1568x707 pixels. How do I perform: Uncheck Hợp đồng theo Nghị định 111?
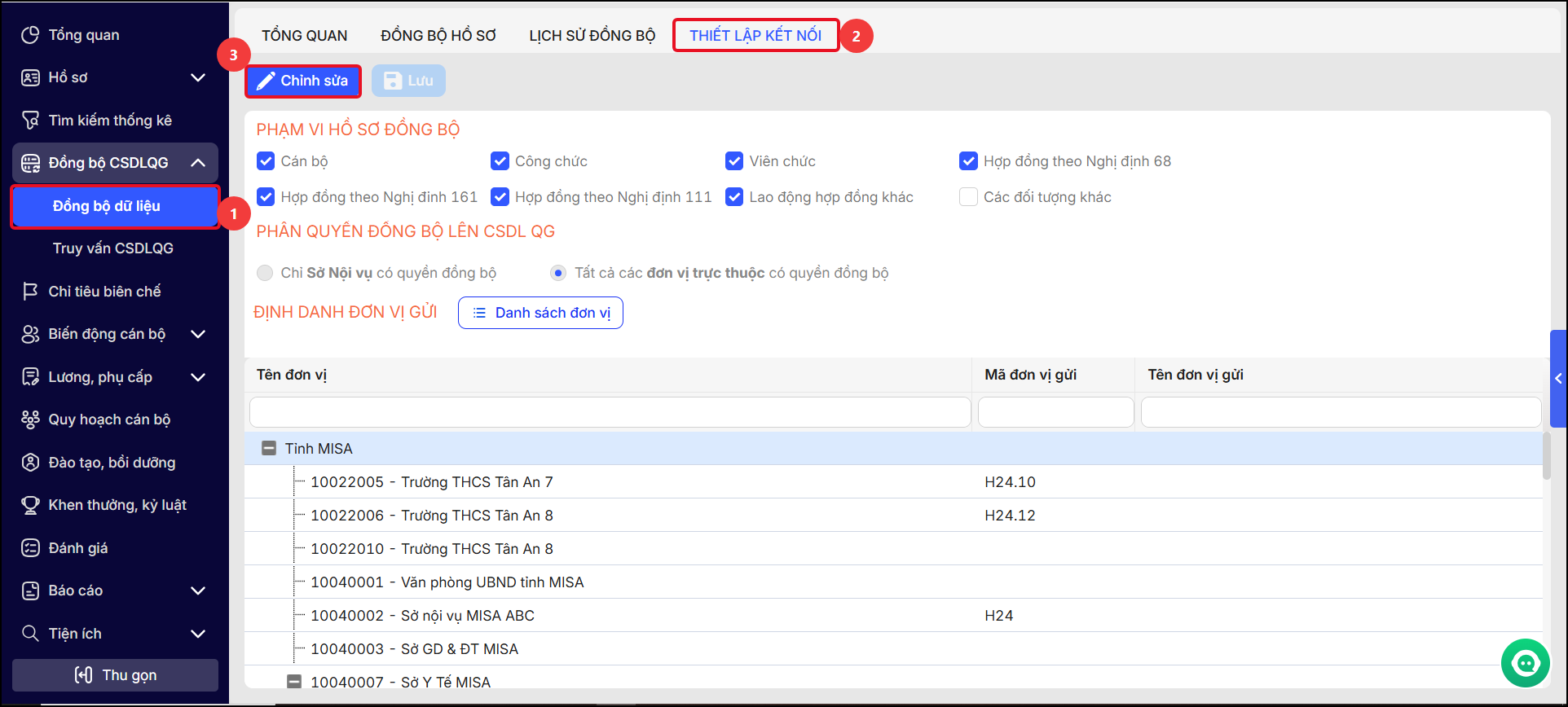tap(500, 197)
